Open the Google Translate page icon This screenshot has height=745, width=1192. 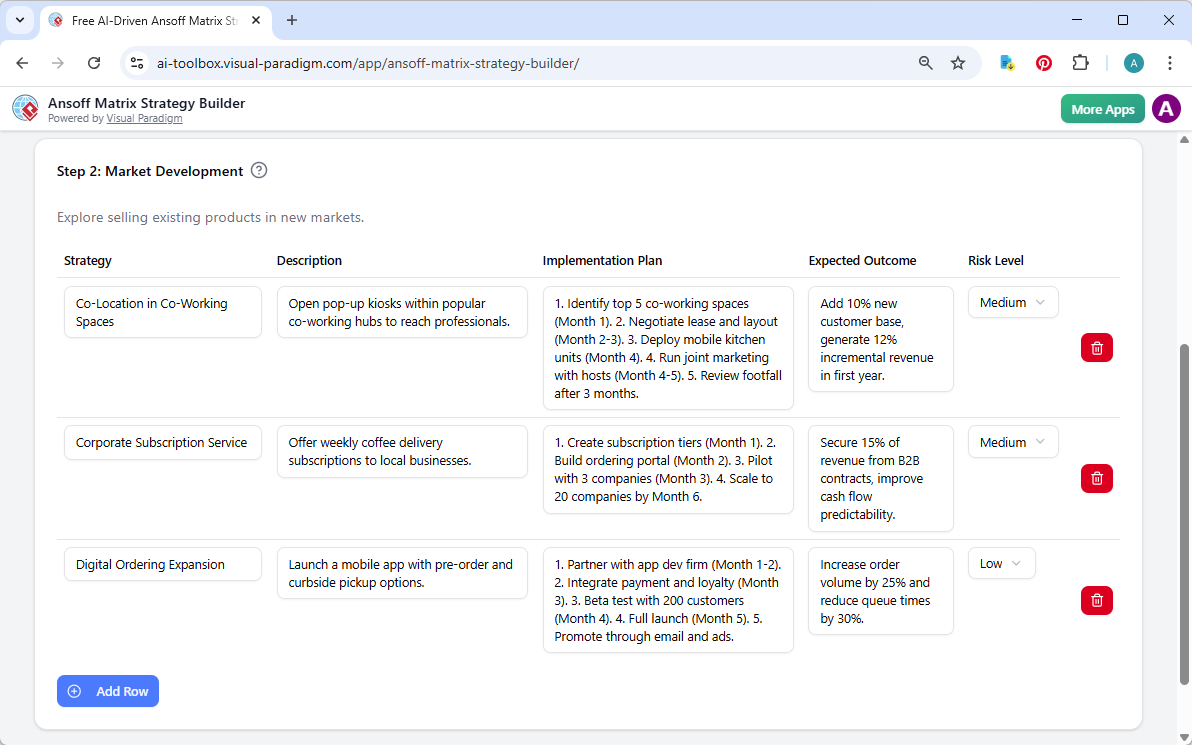[x=1006, y=62]
